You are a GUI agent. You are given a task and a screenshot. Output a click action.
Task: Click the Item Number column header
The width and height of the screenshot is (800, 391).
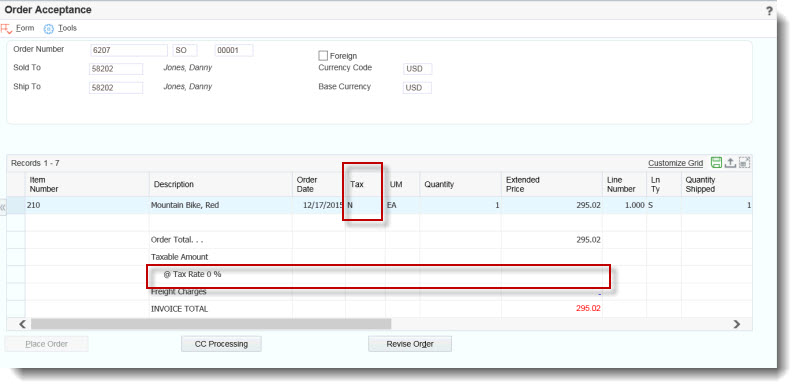(87, 184)
